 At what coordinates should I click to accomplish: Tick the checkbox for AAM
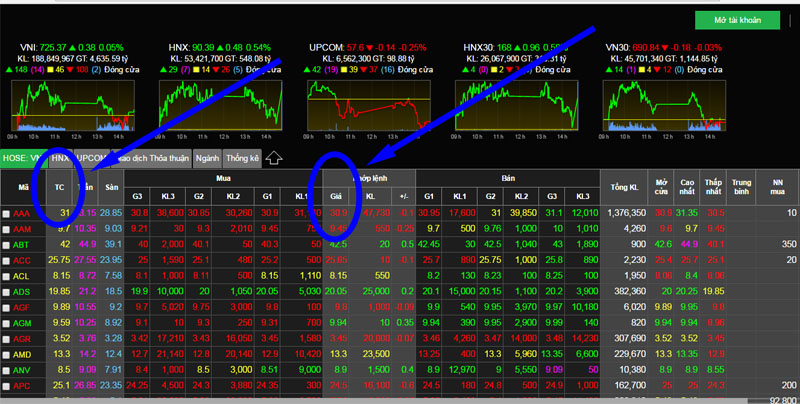point(6,230)
